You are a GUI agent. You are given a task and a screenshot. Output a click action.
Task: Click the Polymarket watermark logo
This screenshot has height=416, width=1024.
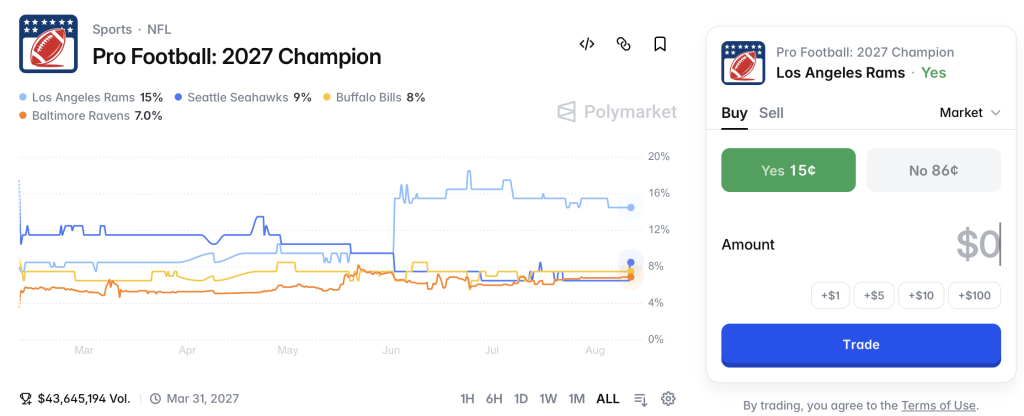pos(616,112)
